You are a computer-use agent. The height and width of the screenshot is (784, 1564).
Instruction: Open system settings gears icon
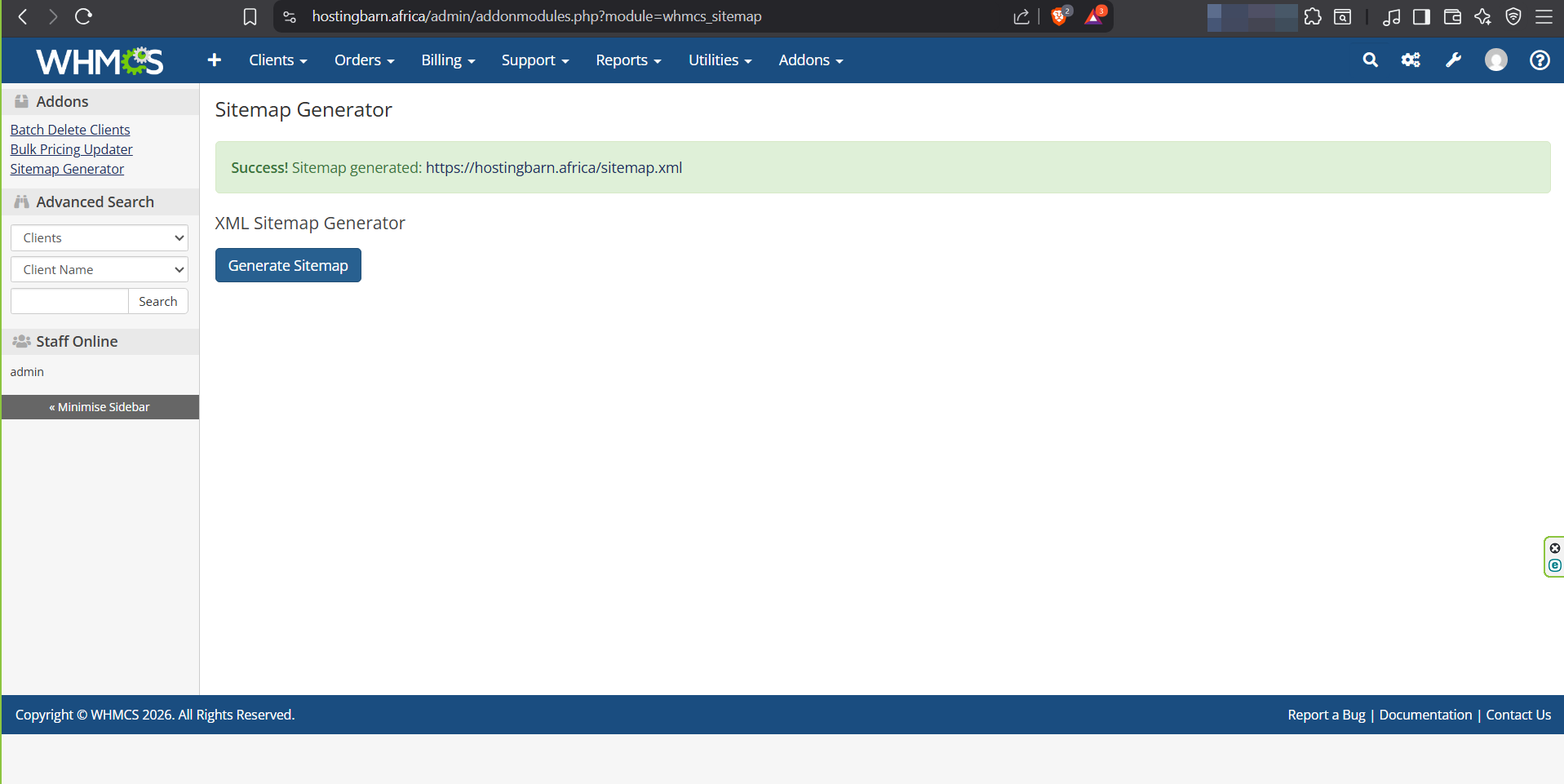(x=1411, y=60)
